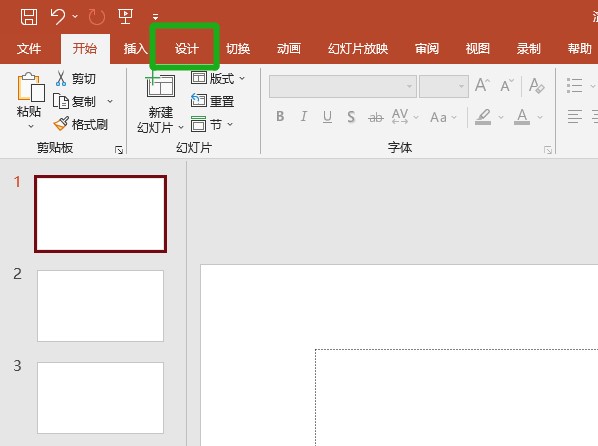Screen dimensions: 598x446
Task: Activate 格式刷 format painter
Action: (80, 124)
